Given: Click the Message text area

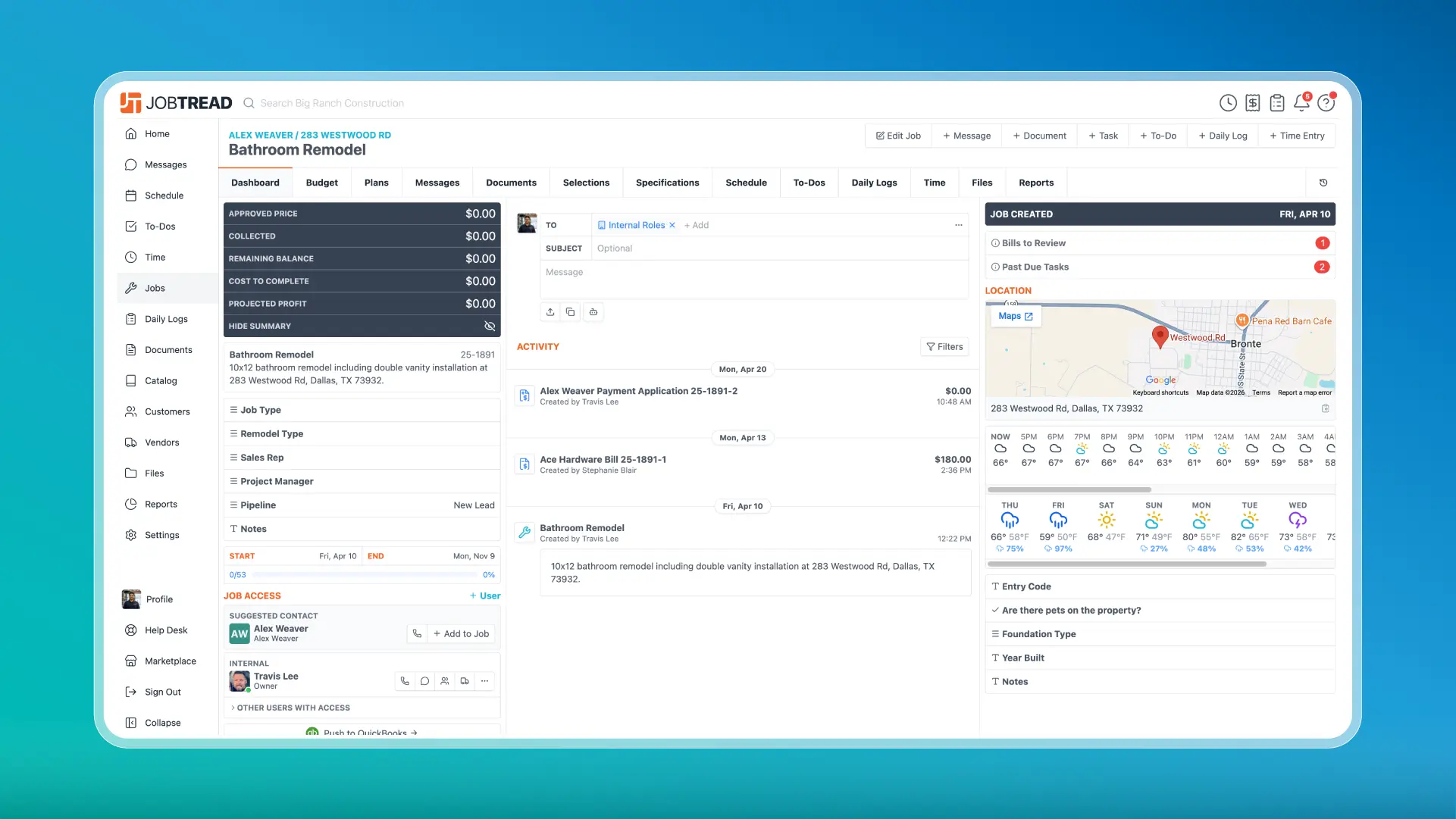Looking at the screenshot, I should (x=754, y=280).
